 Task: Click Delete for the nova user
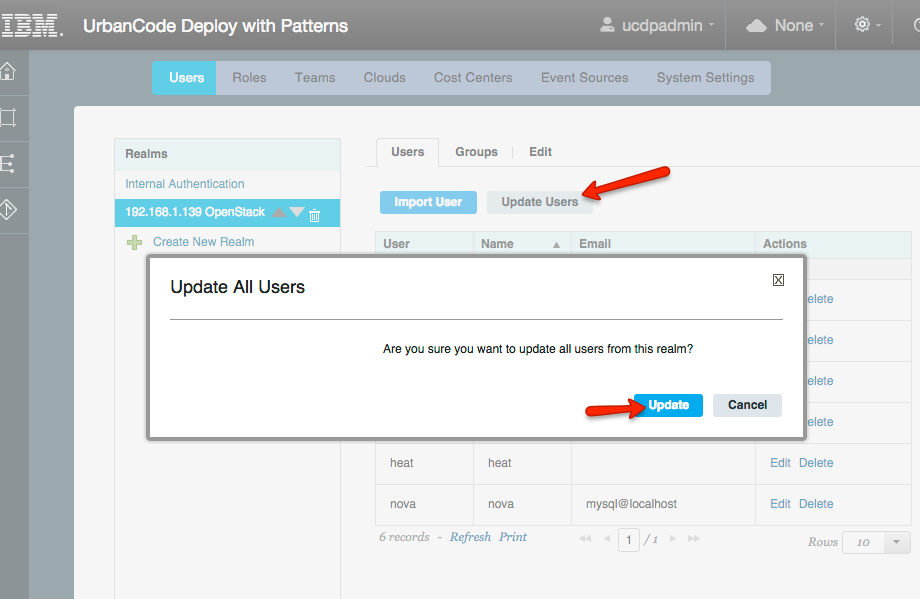point(816,504)
